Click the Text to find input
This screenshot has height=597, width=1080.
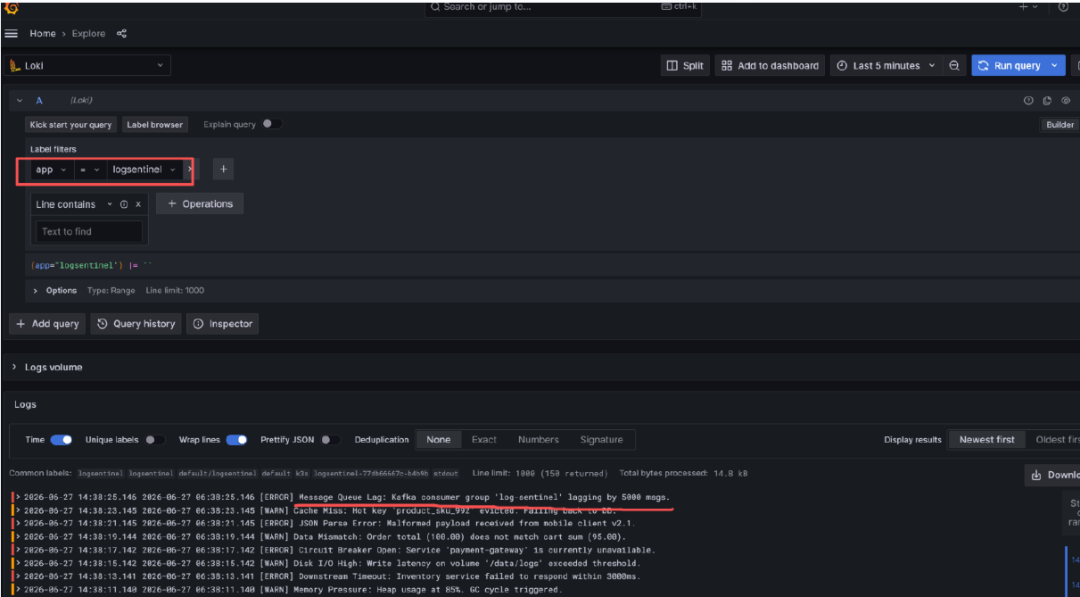pyautogui.click(x=90, y=231)
